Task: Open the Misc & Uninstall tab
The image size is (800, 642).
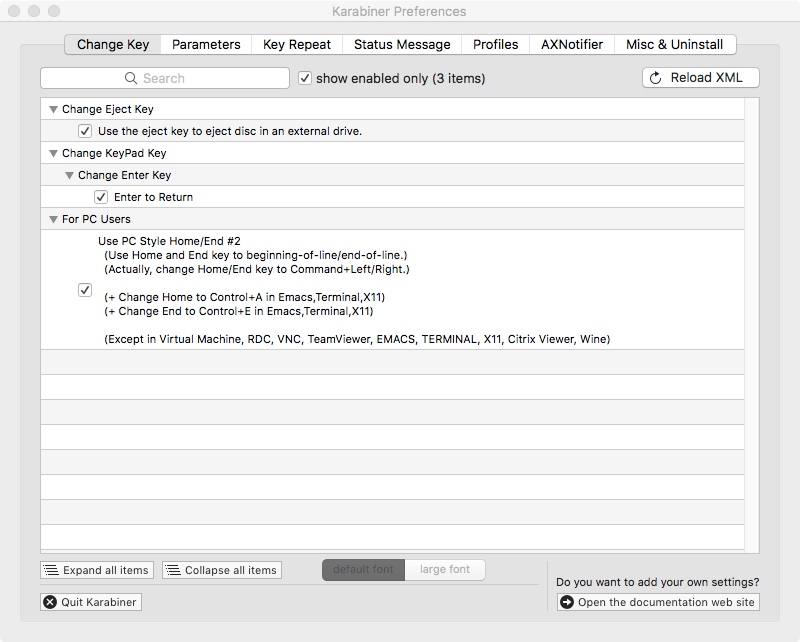Action: point(674,44)
